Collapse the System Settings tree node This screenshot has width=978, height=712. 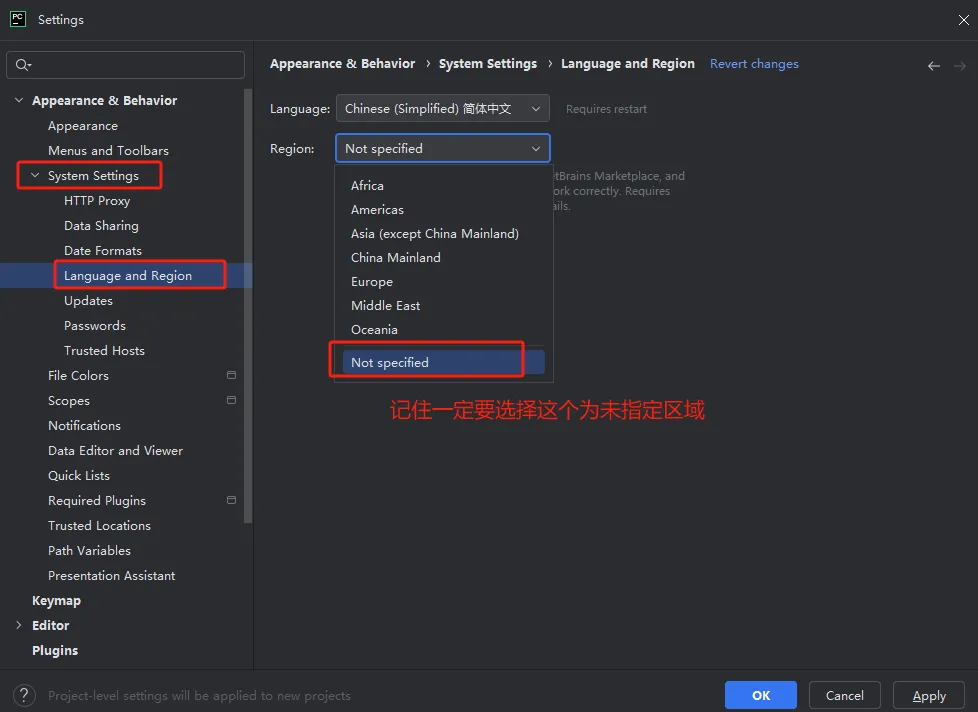tap(35, 176)
